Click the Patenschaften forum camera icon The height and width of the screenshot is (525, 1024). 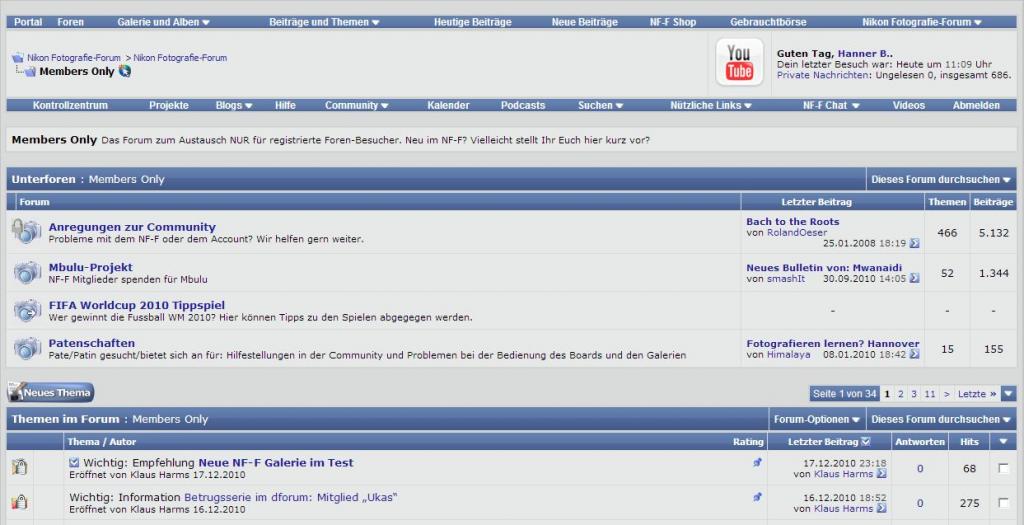(27, 348)
